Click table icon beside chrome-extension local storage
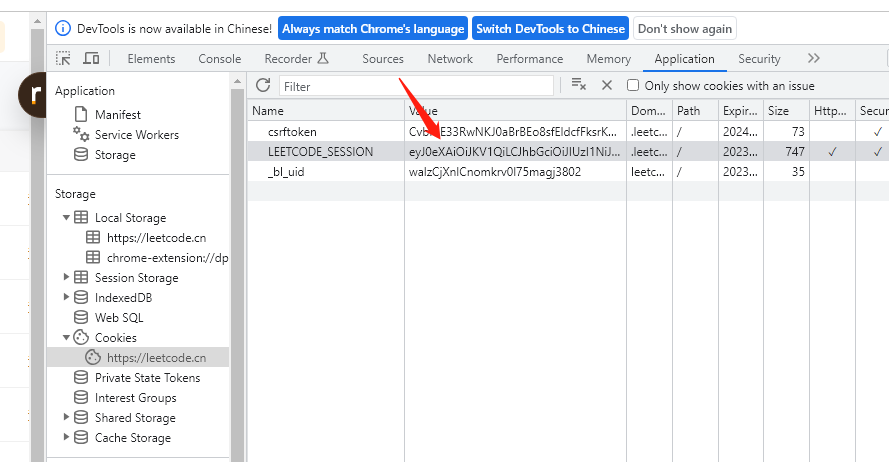The width and height of the screenshot is (889, 462). click(93, 257)
